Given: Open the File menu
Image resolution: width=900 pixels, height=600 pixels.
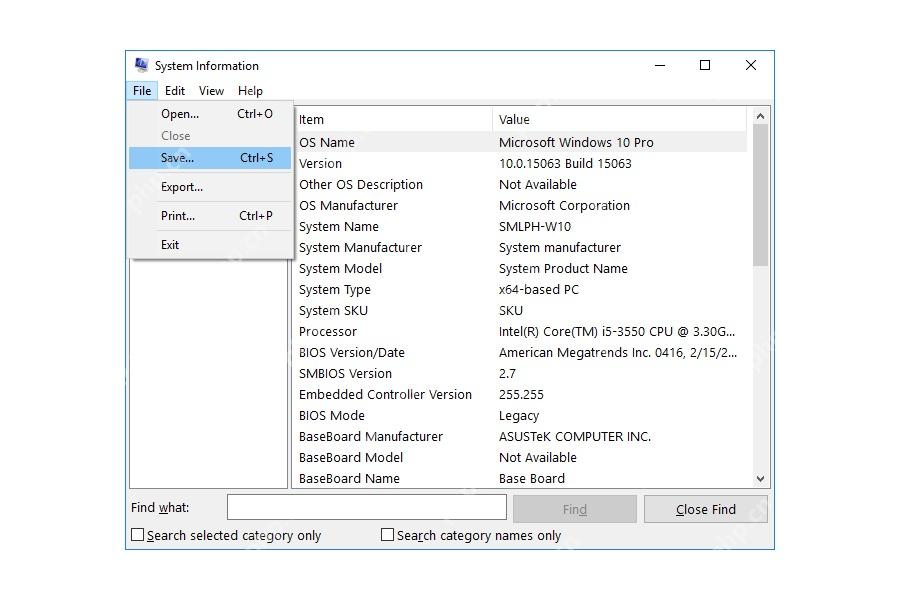Looking at the screenshot, I should click(142, 91).
